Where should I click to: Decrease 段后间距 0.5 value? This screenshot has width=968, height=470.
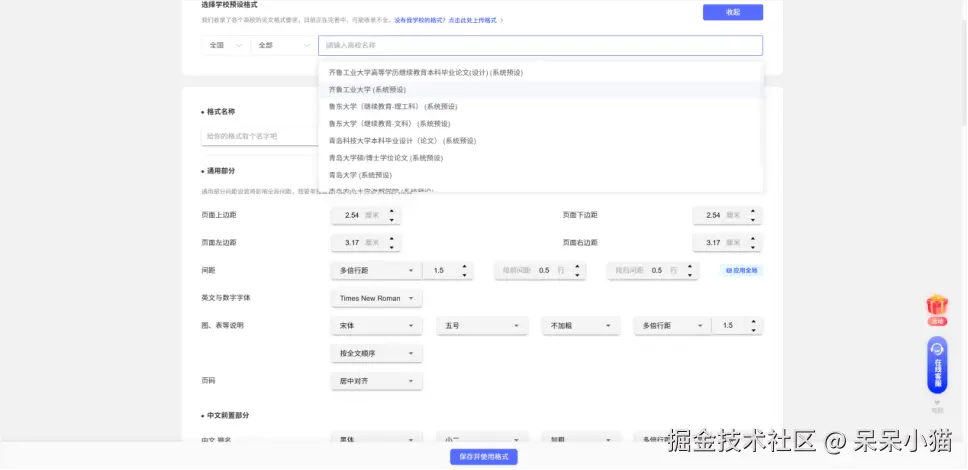point(689,275)
